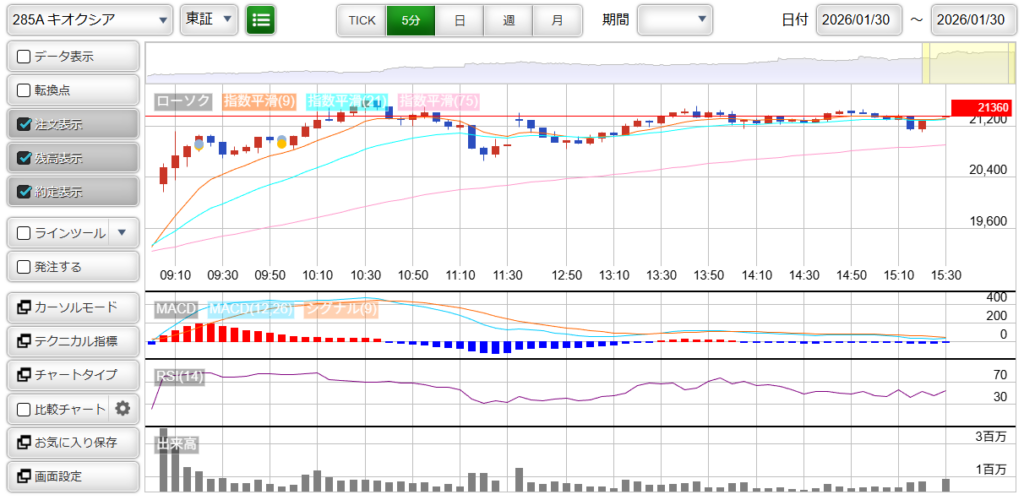Open カーソルモード popup panel

(72, 307)
